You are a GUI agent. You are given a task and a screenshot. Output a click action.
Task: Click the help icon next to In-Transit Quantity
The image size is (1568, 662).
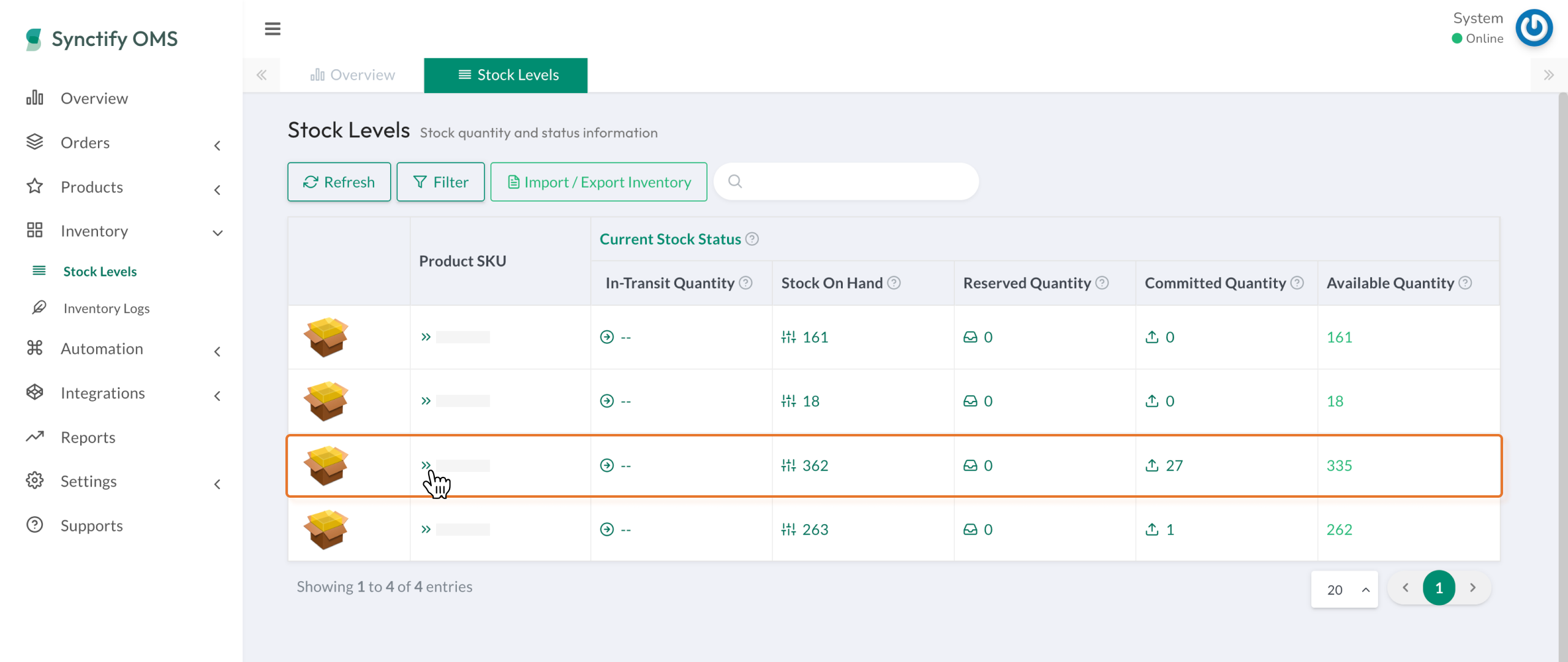[x=745, y=283]
